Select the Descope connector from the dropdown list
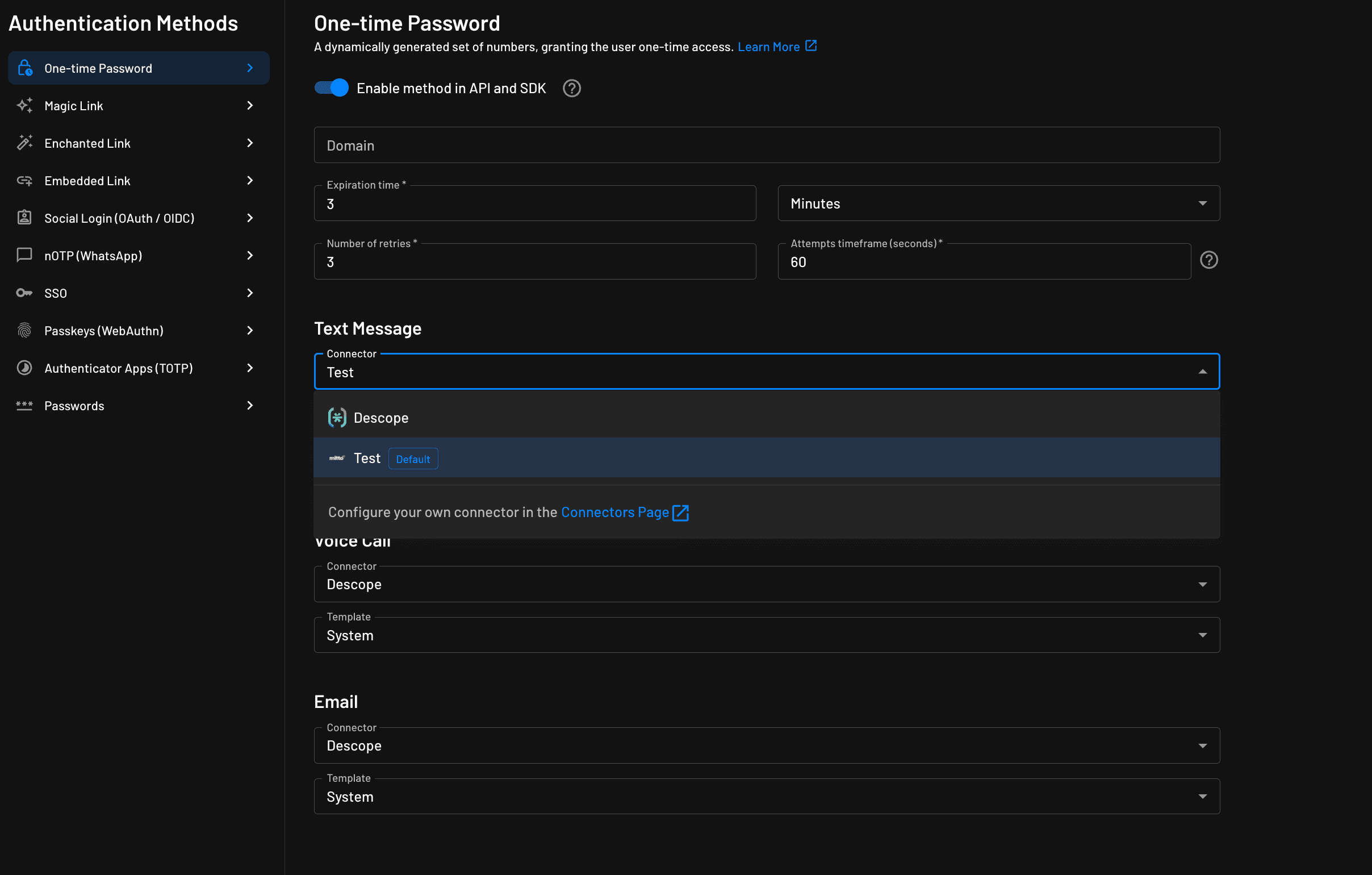 point(380,417)
